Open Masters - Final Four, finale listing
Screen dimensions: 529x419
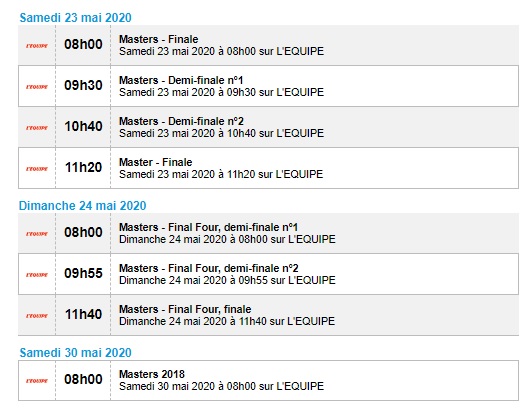coord(185,309)
